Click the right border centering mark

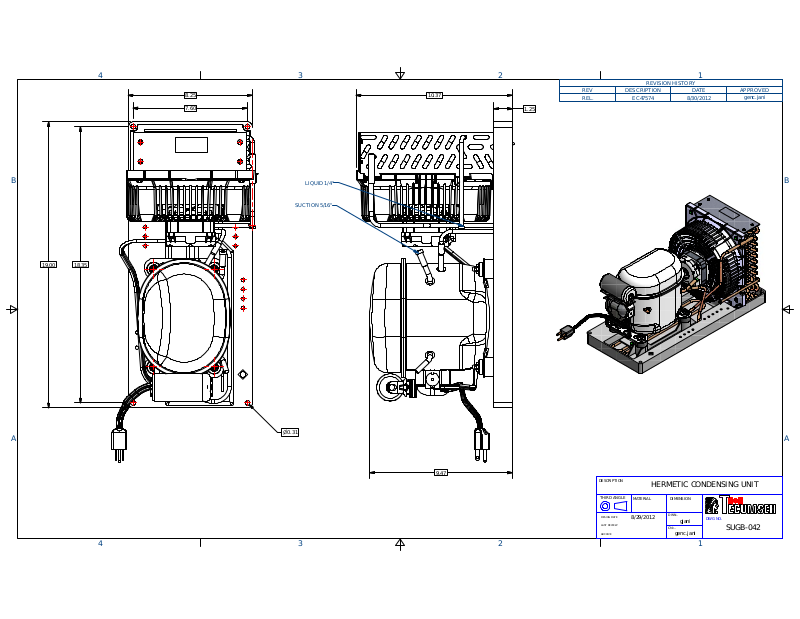[x=787, y=309]
